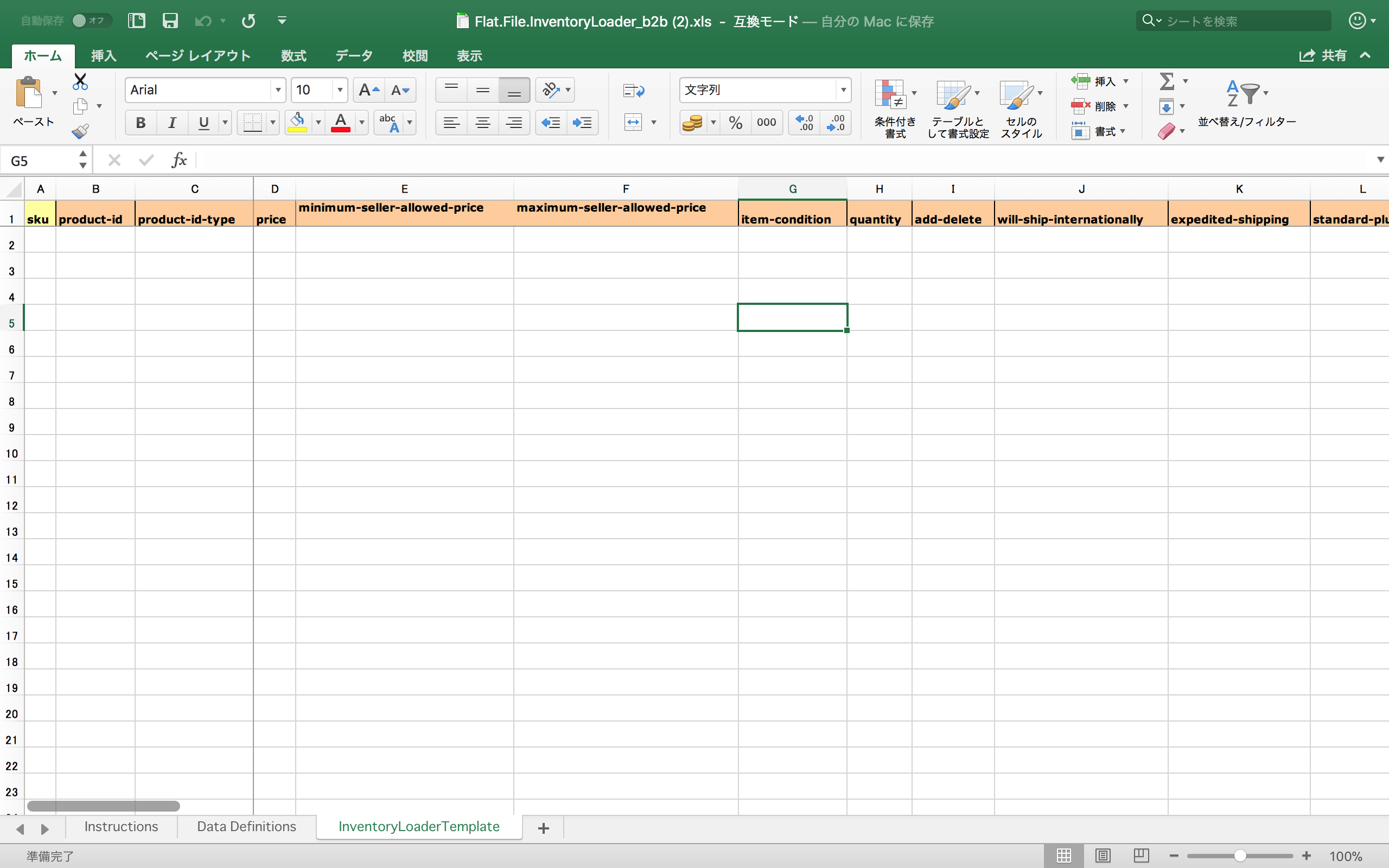Click the Fill down icon
Viewport: 1389px width, 868px height.
(1167, 107)
